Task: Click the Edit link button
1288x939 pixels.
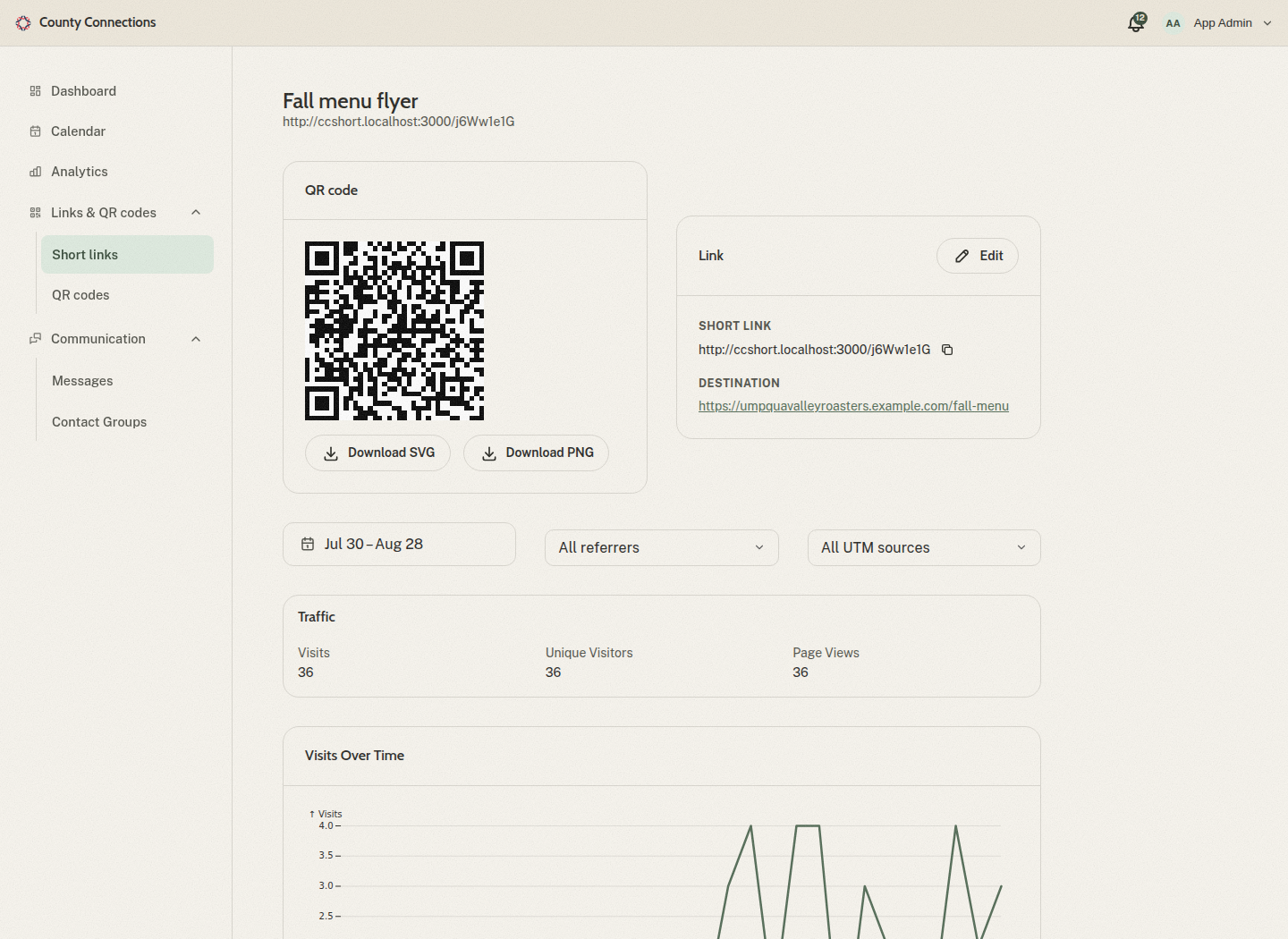Action: [978, 256]
